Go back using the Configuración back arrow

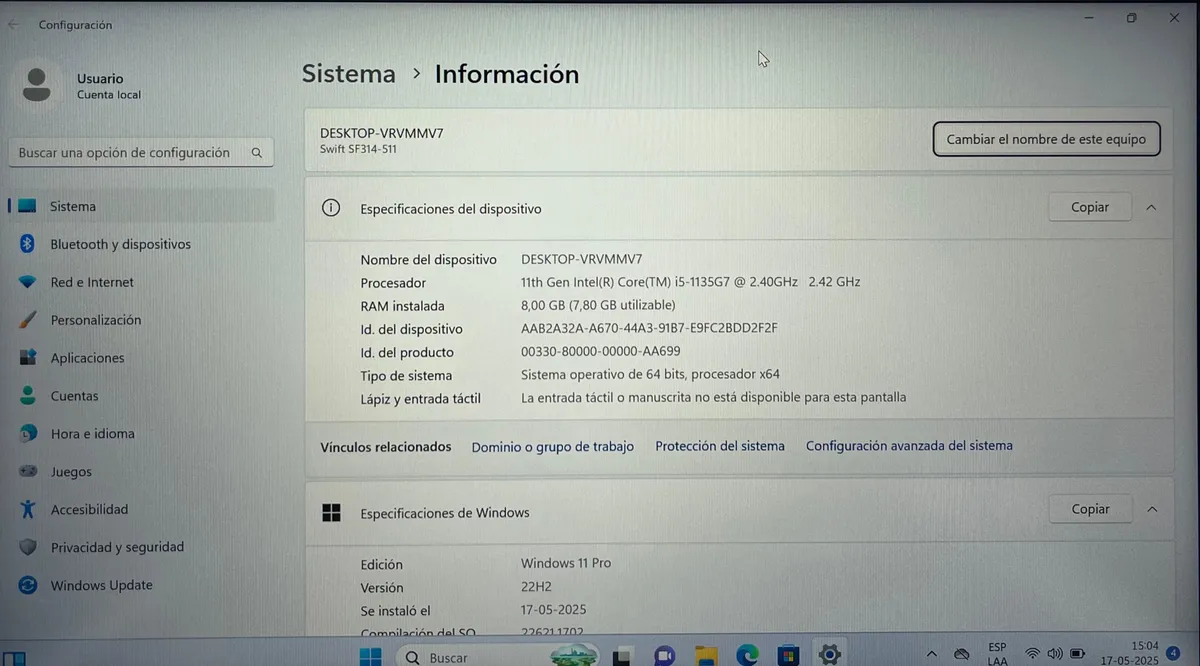tap(13, 25)
